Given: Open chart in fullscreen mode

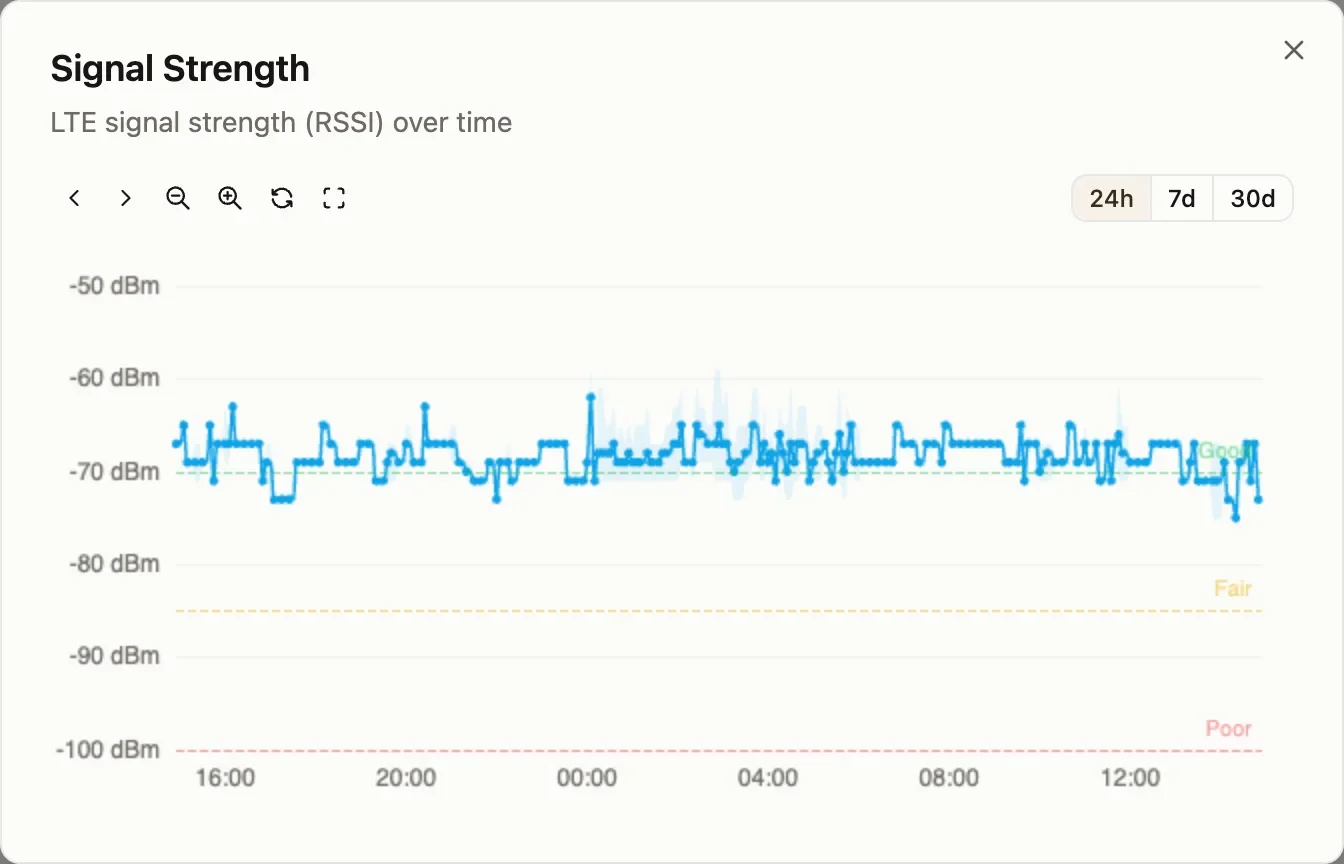Looking at the screenshot, I should point(334,198).
